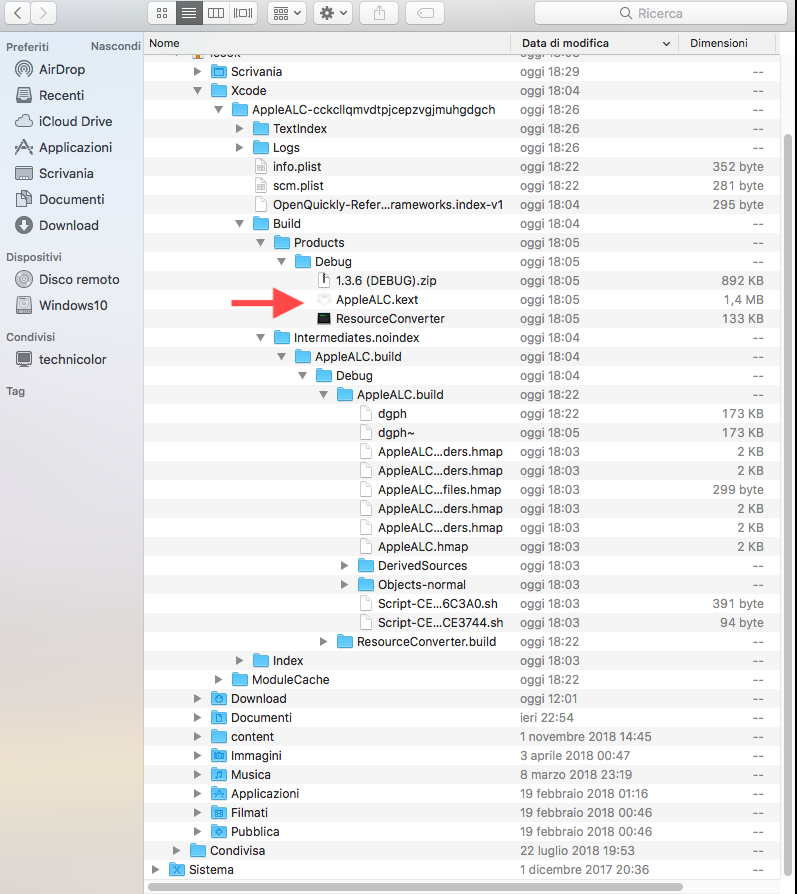The image size is (797, 894).
Task: Select the content folder row
Action: coord(462,737)
